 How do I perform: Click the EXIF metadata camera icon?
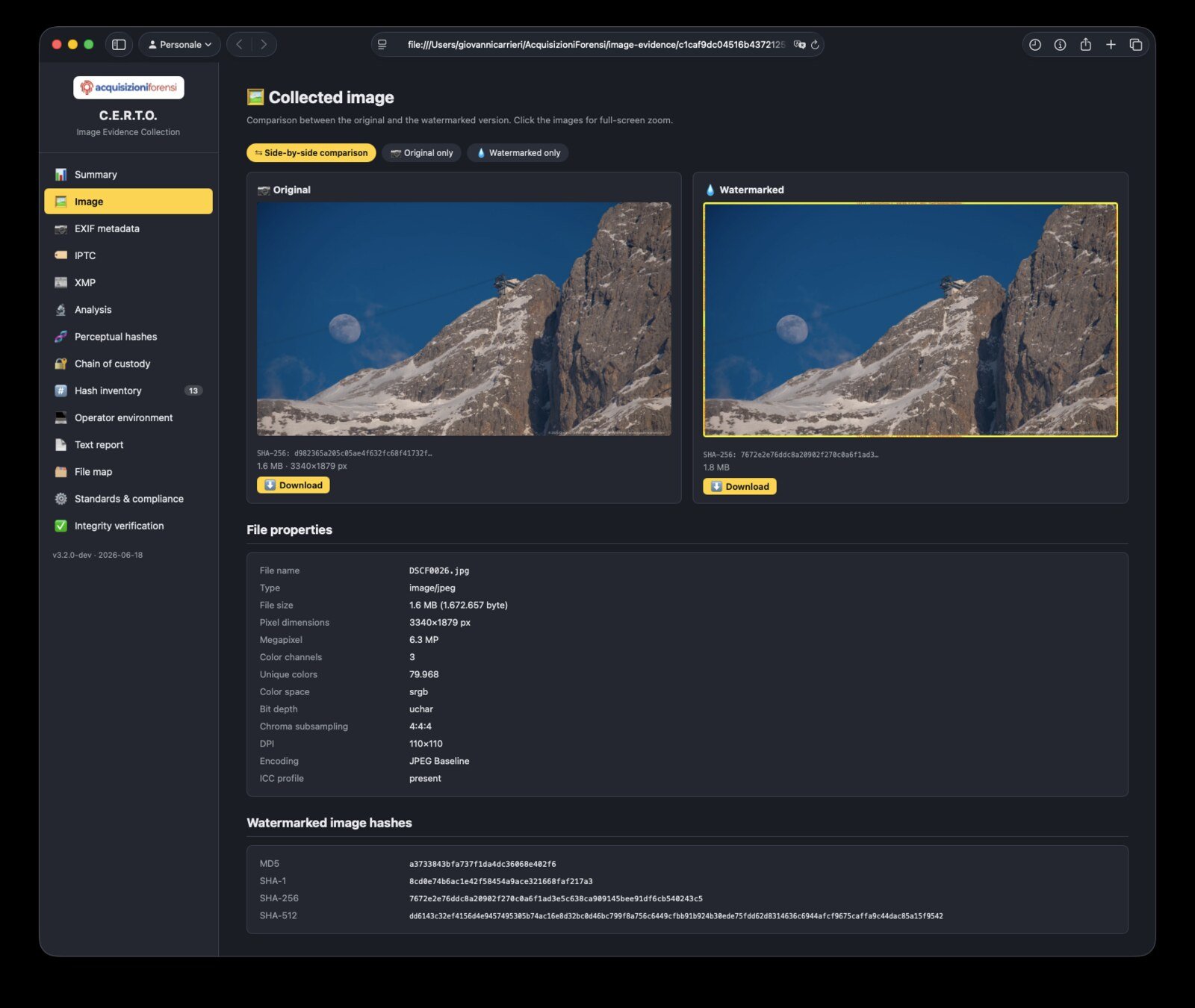60,228
